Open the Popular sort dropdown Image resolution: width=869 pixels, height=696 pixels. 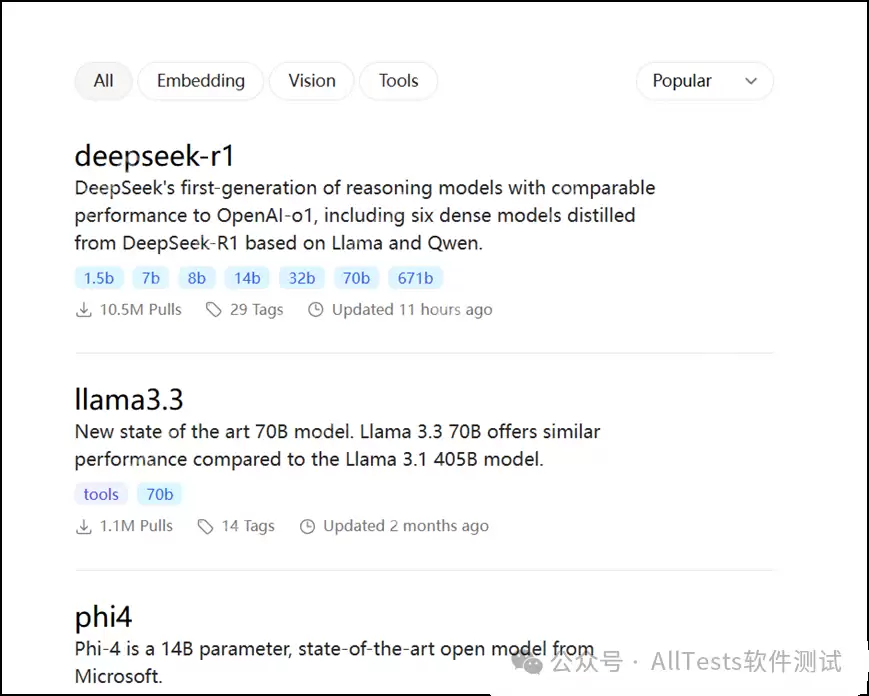click(704, 81)
